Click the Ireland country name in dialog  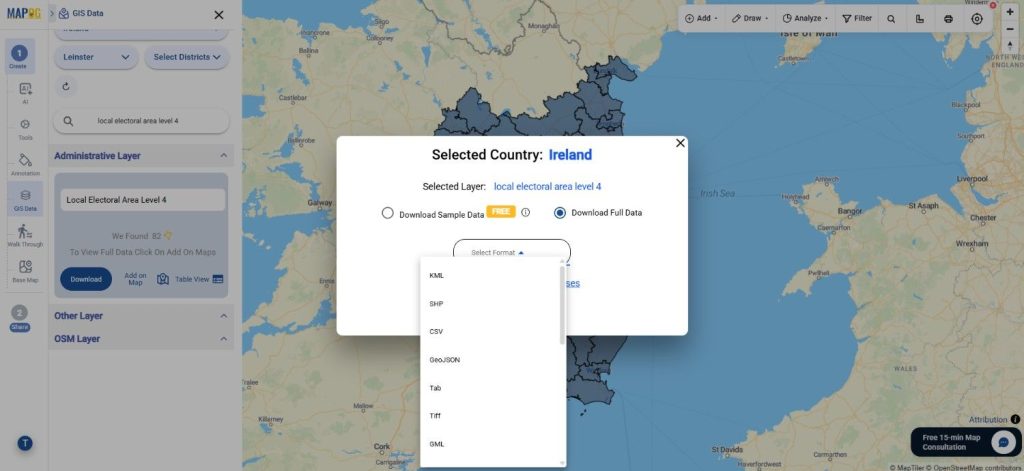[570, 155]
